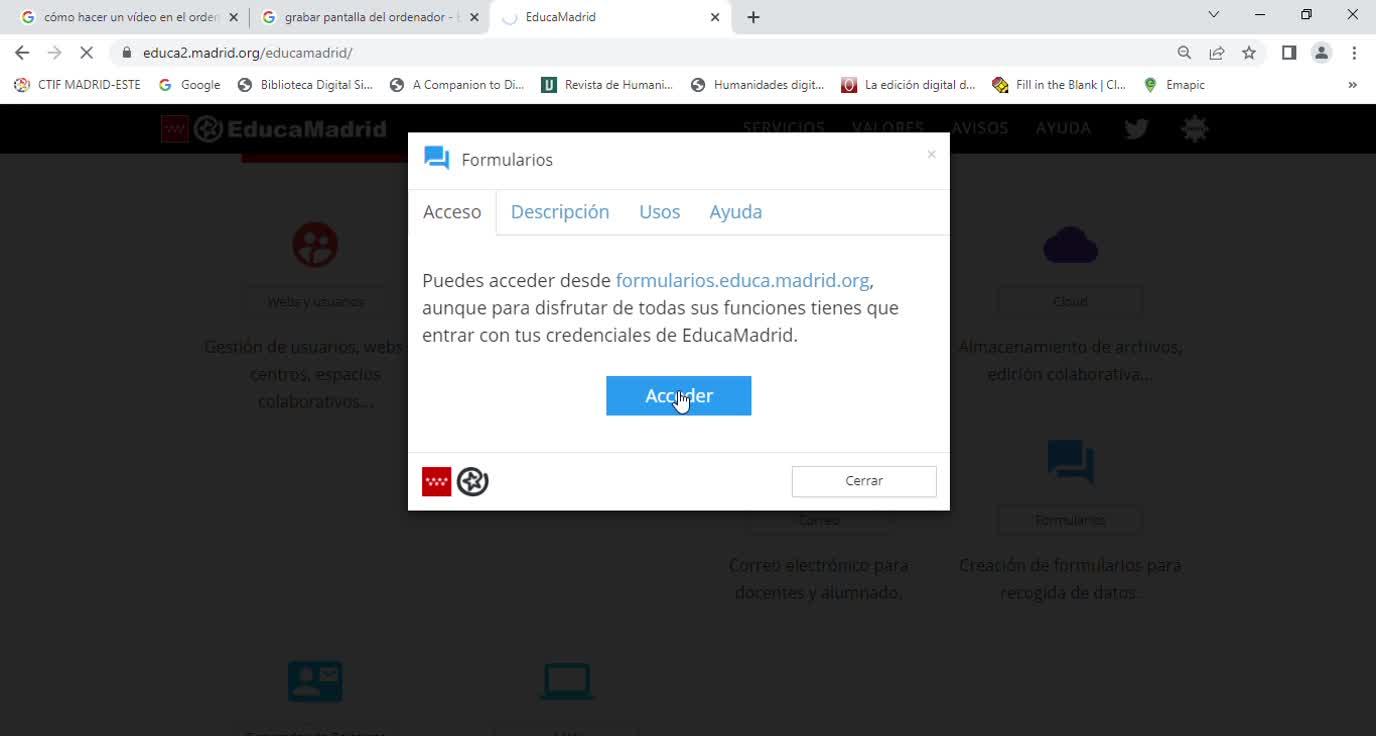This screenshot has width=1376, height=736.
Task: Open the SERVICIOS menu in site header
Action: (783, 128)
